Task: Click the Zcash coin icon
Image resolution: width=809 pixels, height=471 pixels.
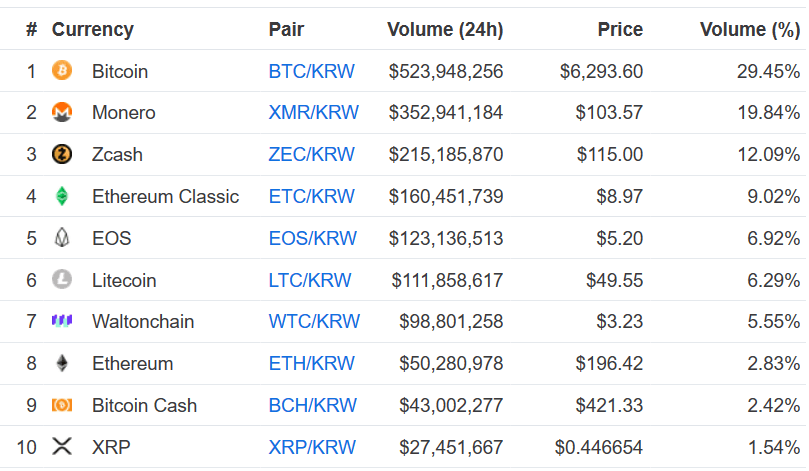Action: coord(62,154)
